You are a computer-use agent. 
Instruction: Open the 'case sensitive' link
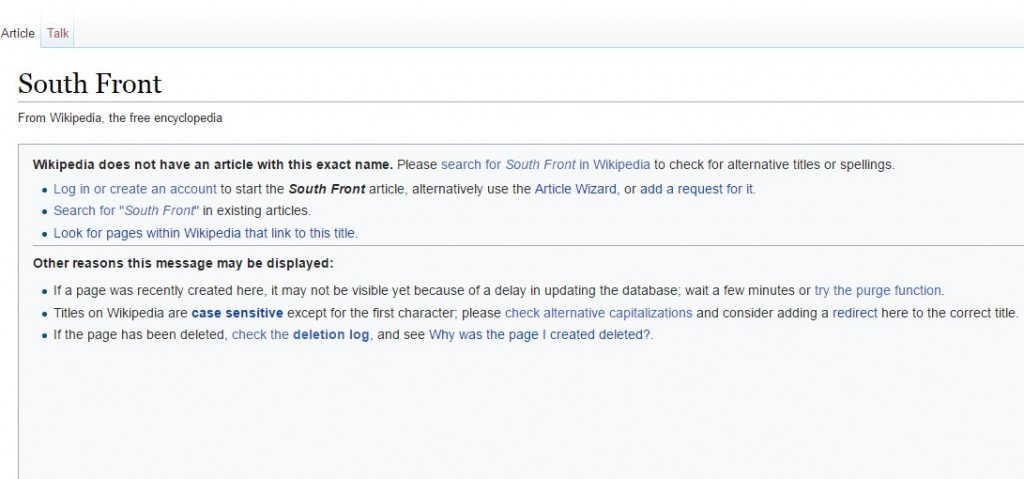coord(237,313)
